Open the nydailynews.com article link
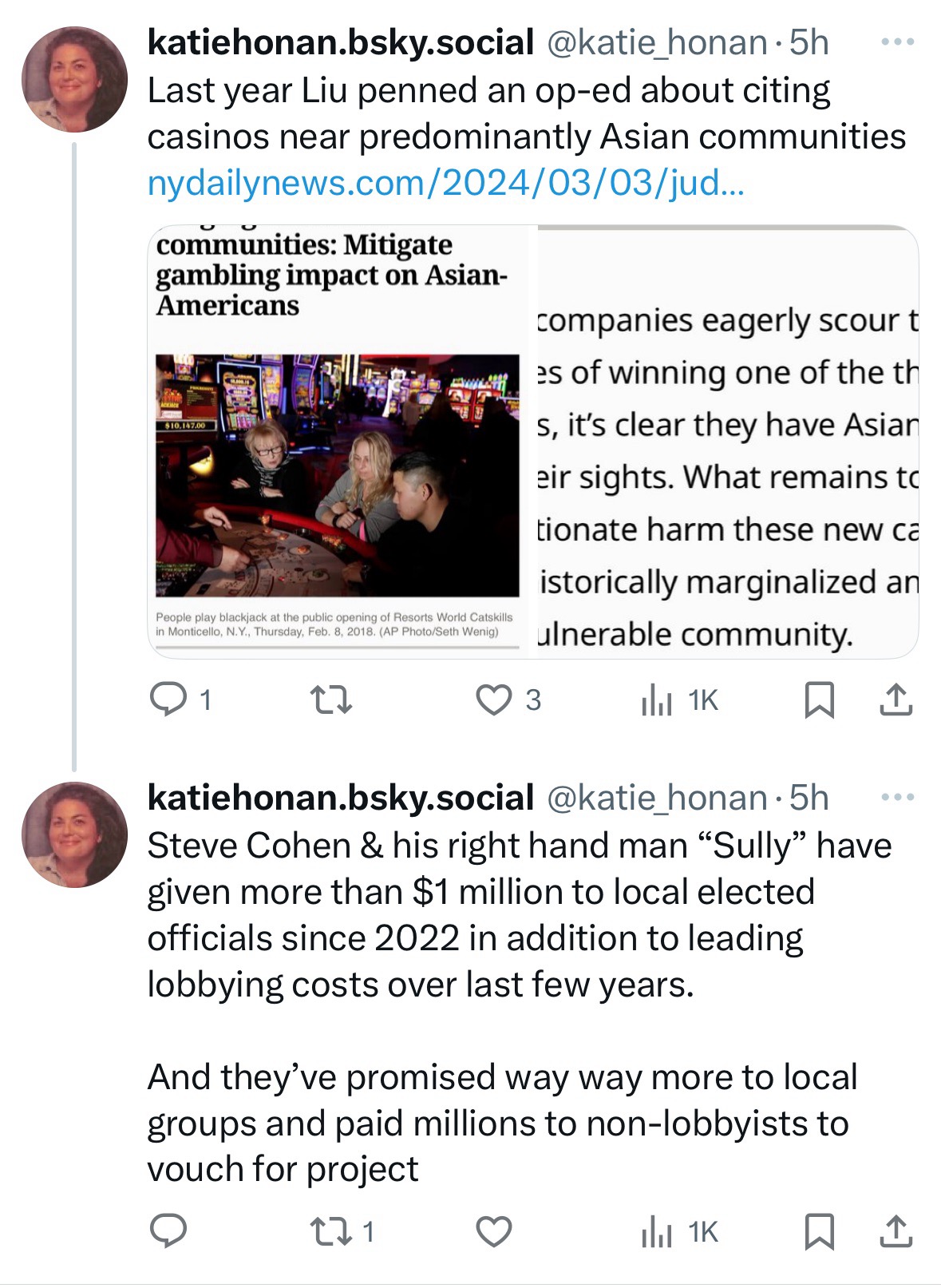Image resolution: width=941 pixels, height=1288 pixels. [445, 184]
